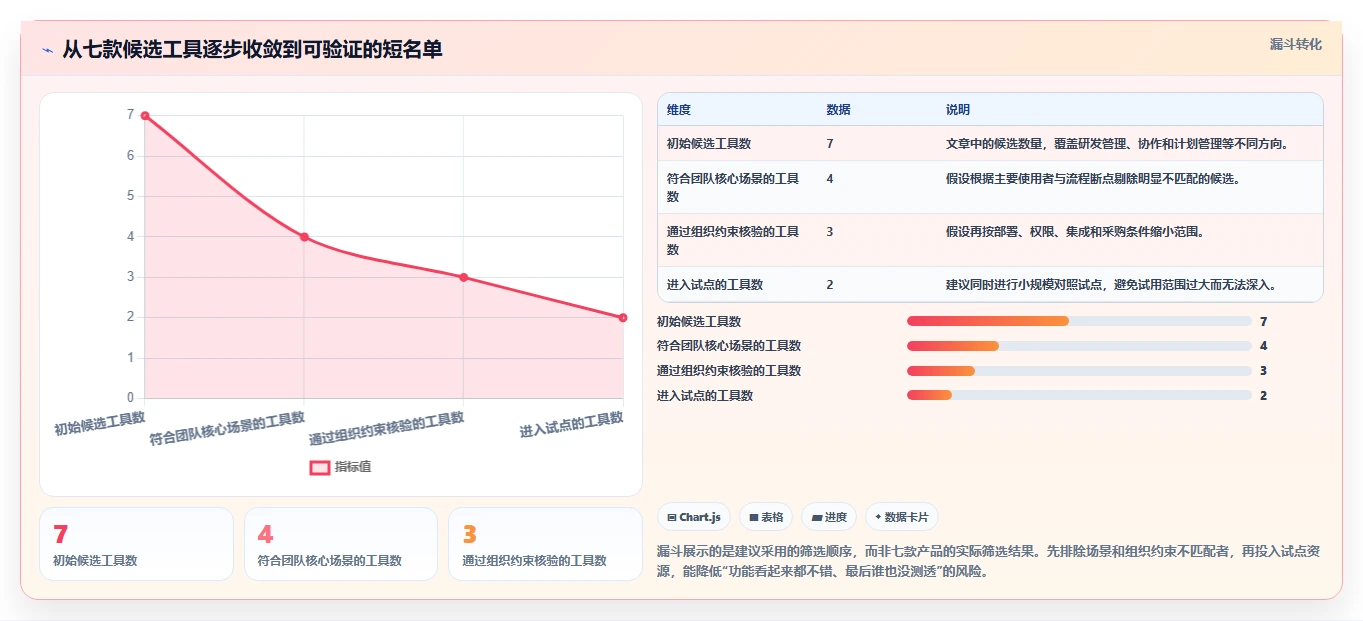Click the 维度 column header

(x=679, y=110)
